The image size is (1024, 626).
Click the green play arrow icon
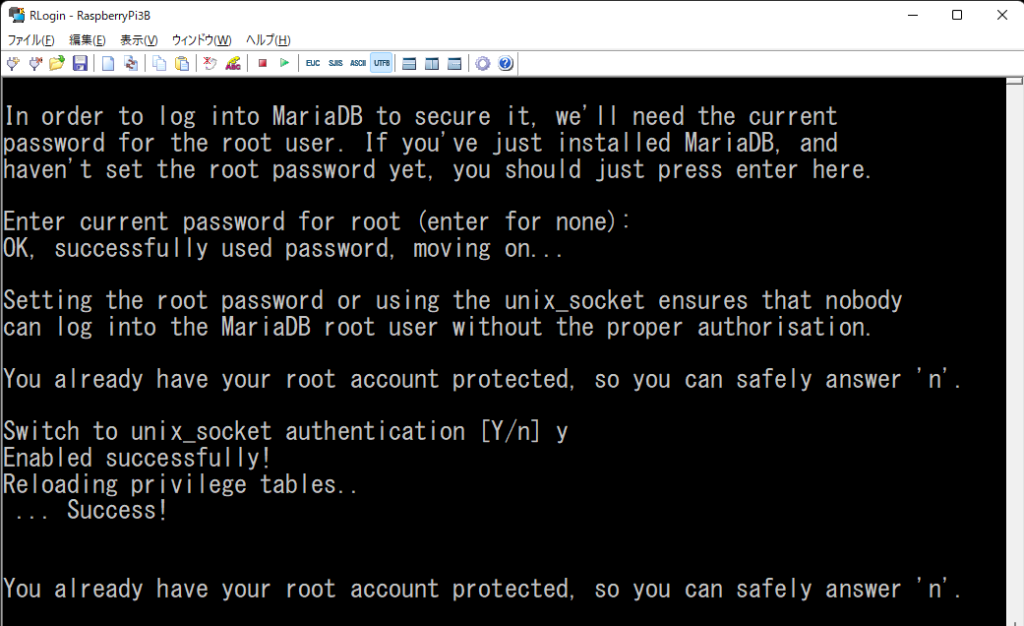(x=284, y=63)
